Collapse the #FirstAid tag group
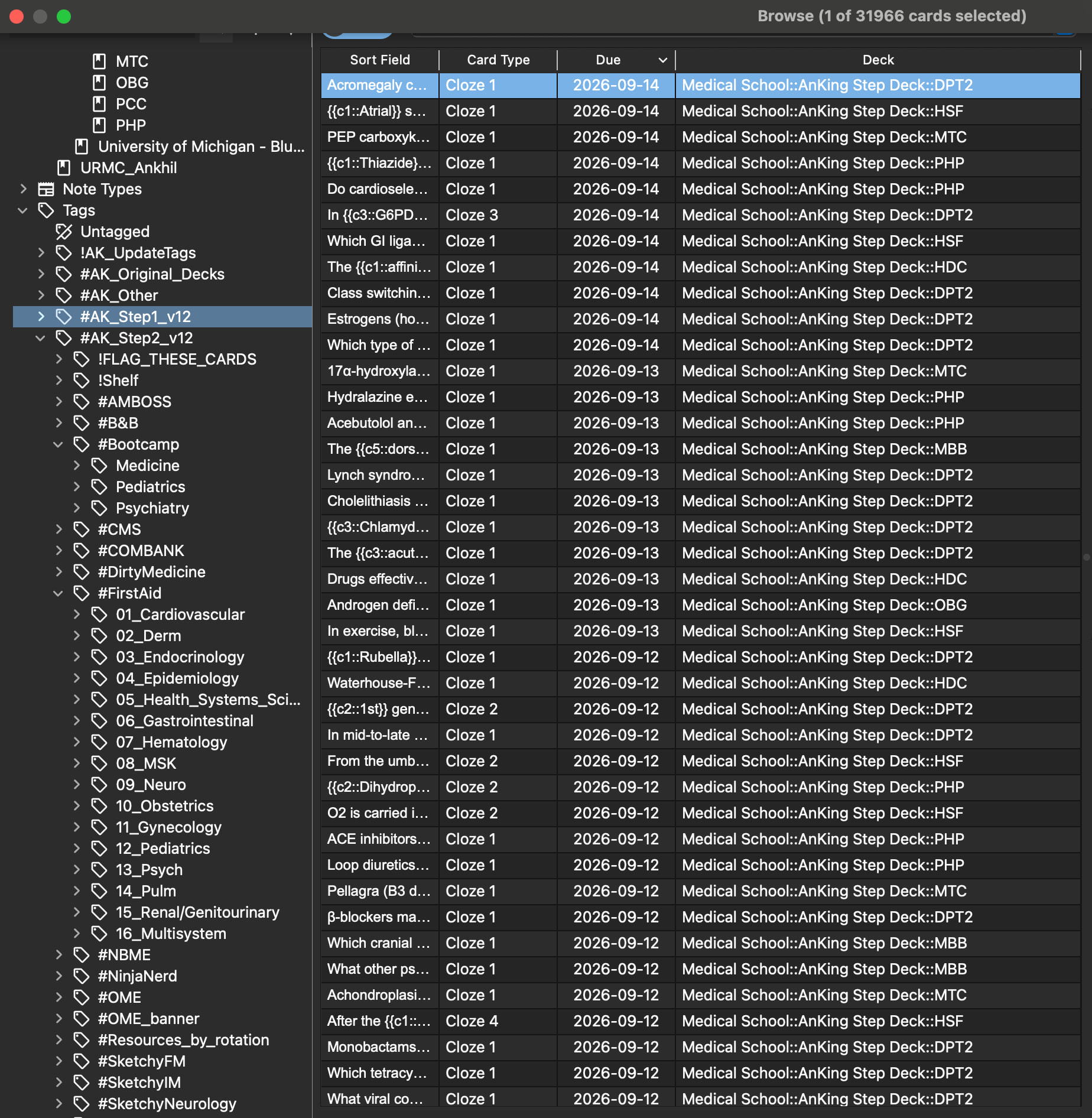 point(58,593)
